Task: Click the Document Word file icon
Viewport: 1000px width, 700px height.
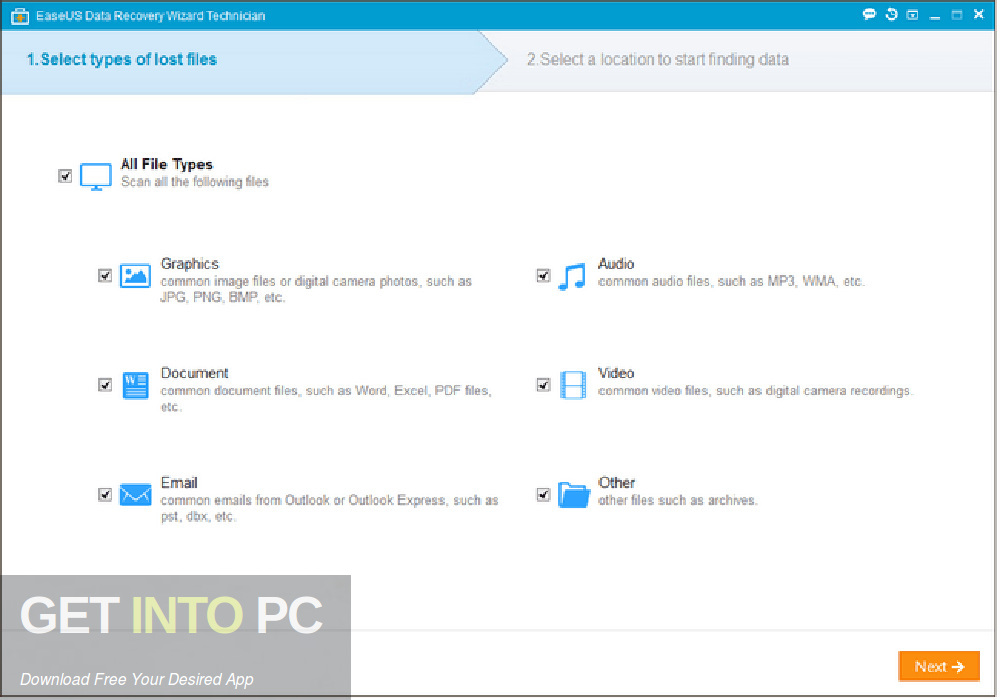Action: click(135, 385)
